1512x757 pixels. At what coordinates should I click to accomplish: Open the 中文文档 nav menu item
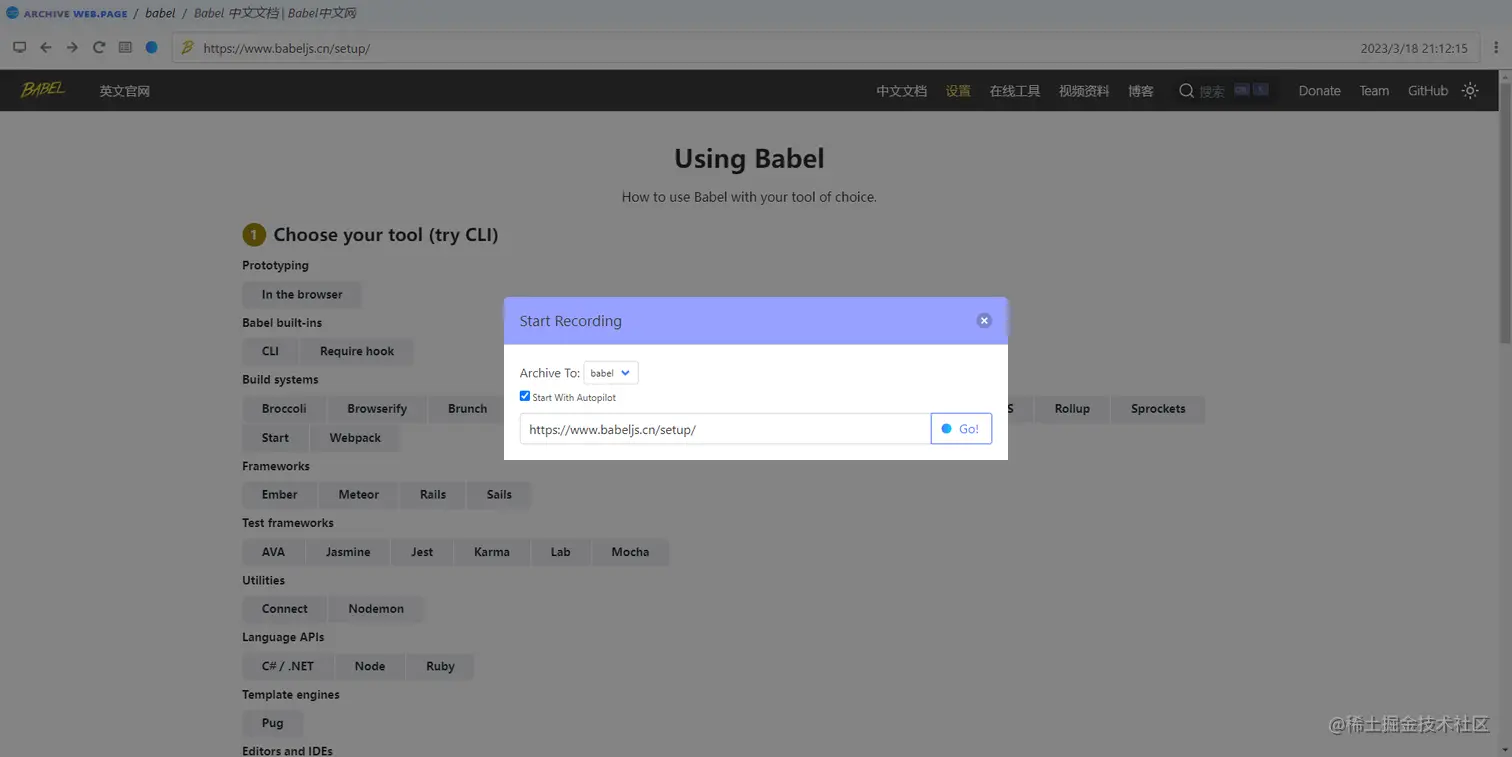(x=901, y=91)
